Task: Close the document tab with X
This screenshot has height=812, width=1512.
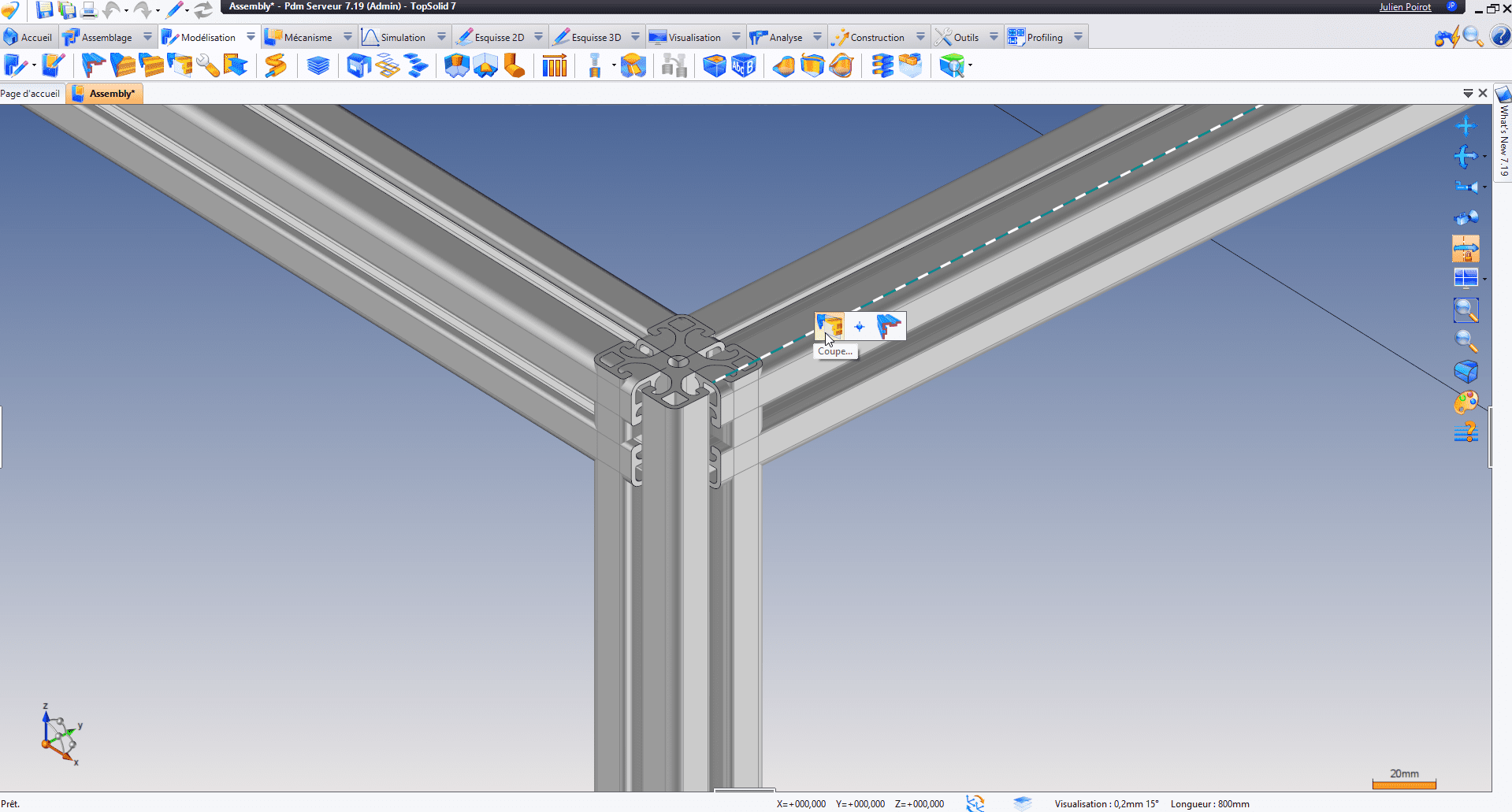Action: (1483, 93)
